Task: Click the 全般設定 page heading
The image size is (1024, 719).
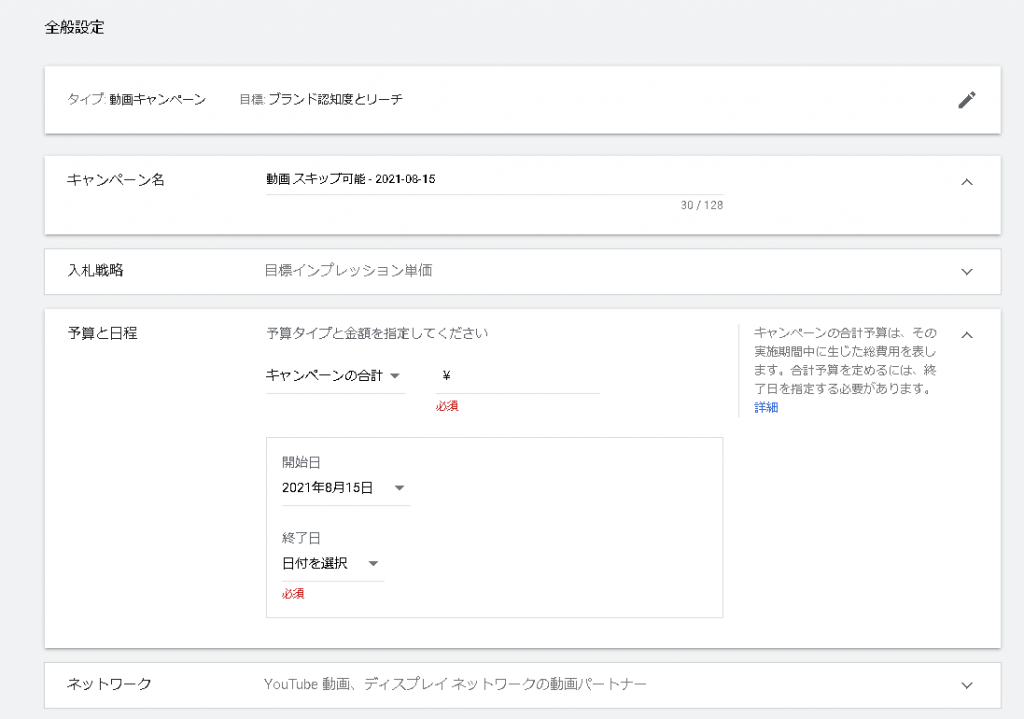Action: 74,27
